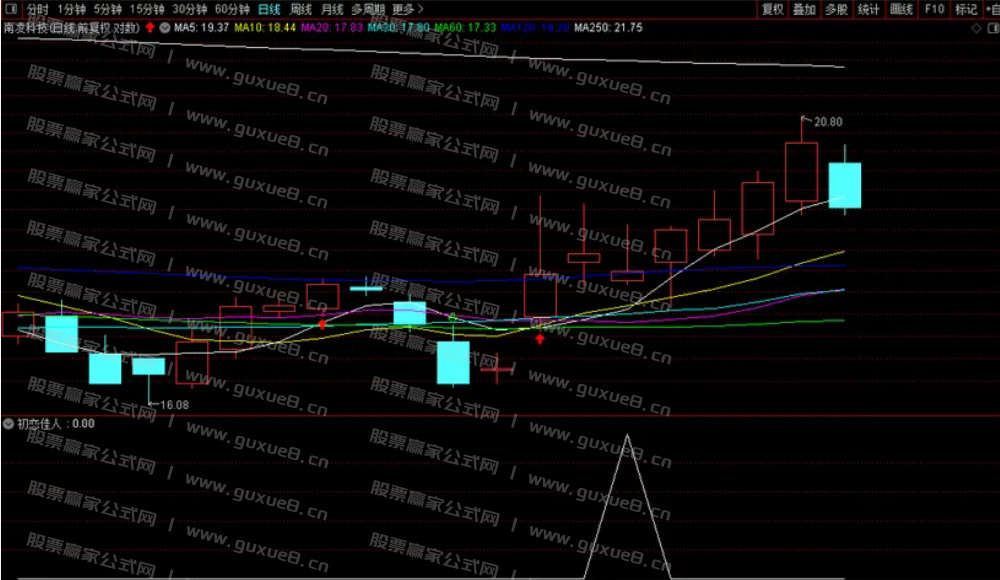Expand the main chart indicator dropdown circle
Image resolution: width=1000 pixels, height=580 pixels.
pos(164,27)
